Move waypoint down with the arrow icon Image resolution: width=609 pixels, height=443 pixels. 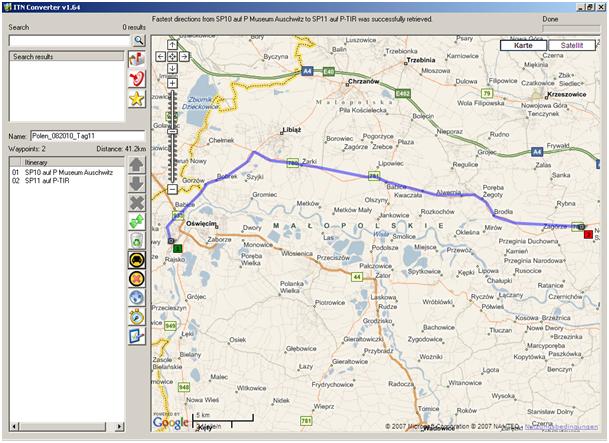click(137, 184)
